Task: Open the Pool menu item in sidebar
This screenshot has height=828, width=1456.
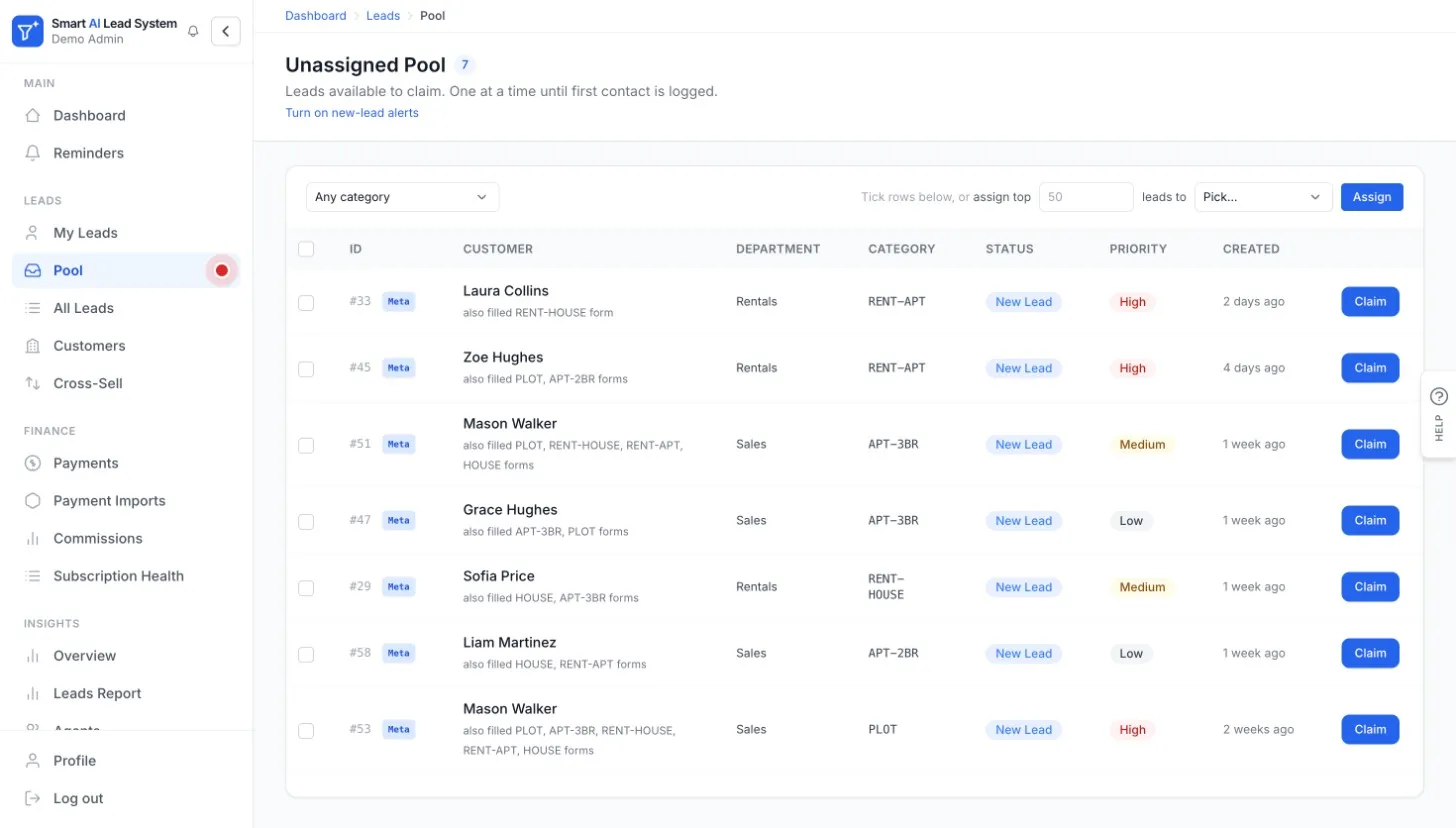Action: click(x=126, y=271)
